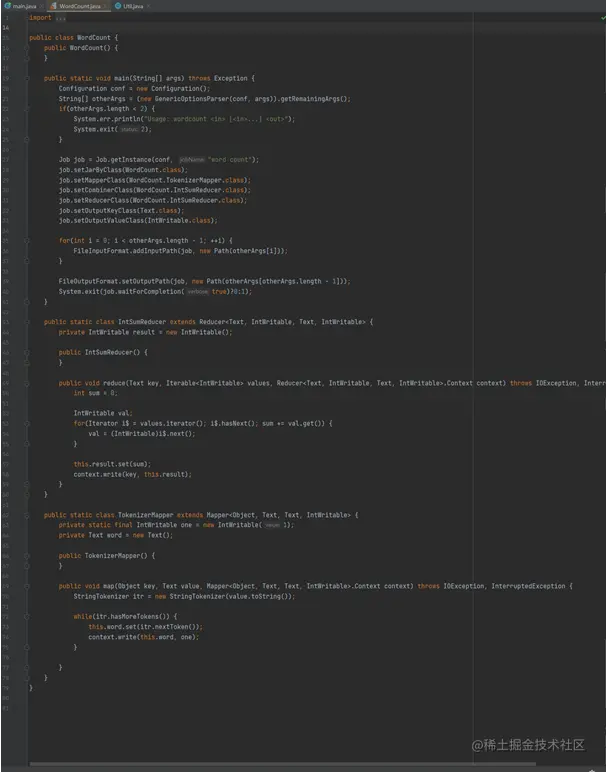Click 'job.setMapperClass' line
The width and height of the screenshot is (606, 773).
coord(155,180)
